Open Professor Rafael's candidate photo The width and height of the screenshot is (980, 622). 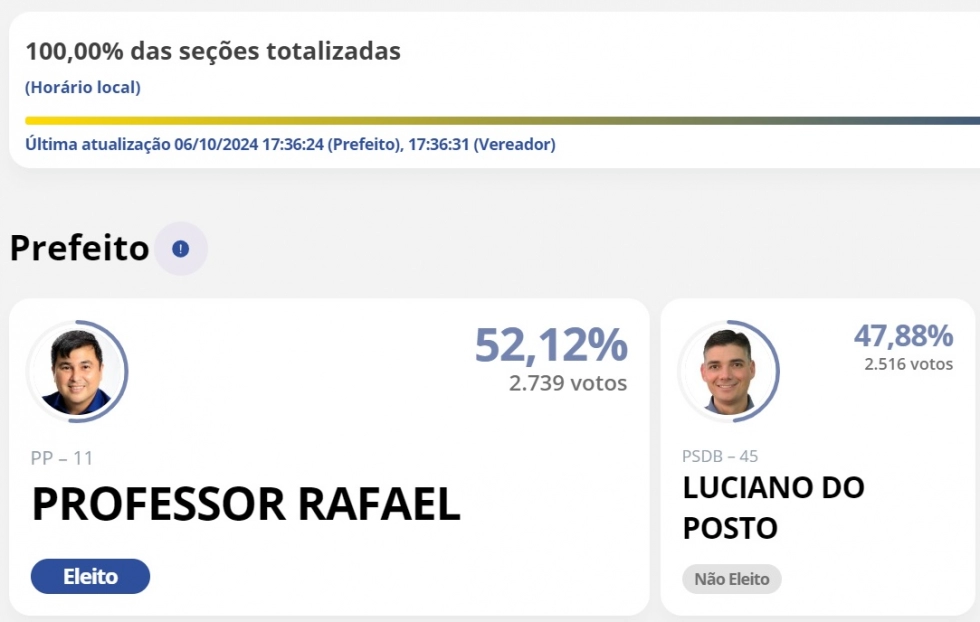coord(77,371)
